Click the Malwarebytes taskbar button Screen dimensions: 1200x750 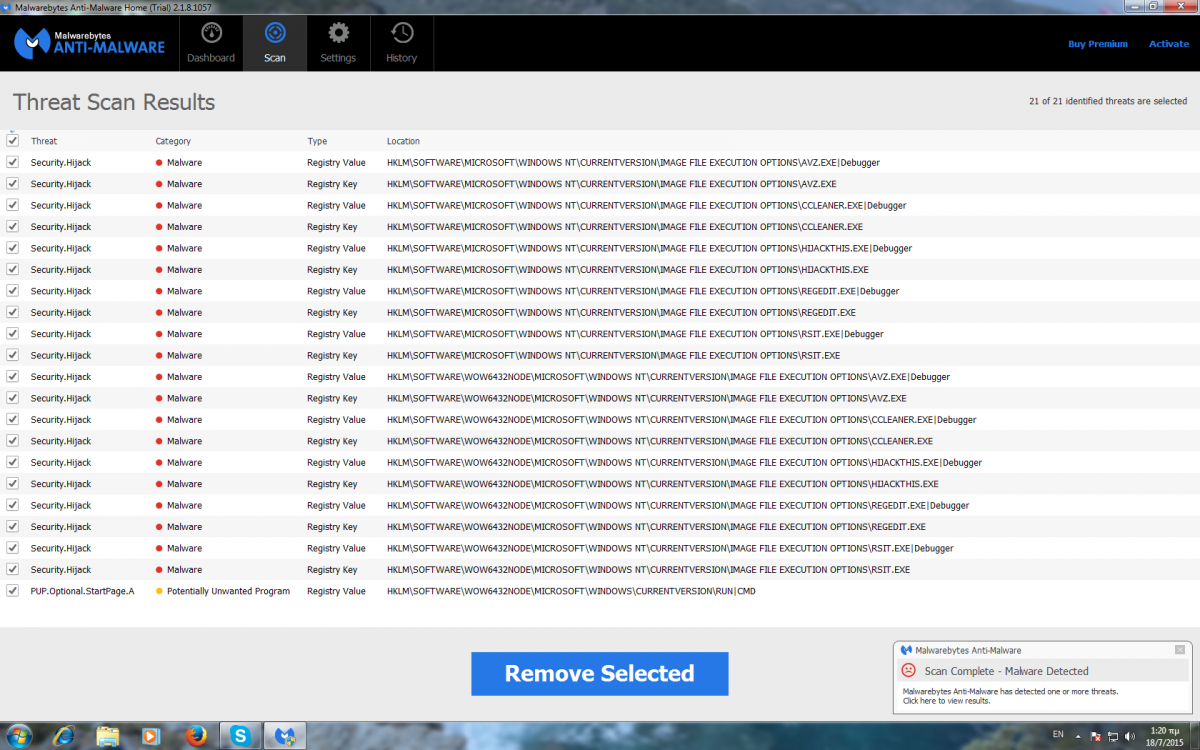coord(286,736)
